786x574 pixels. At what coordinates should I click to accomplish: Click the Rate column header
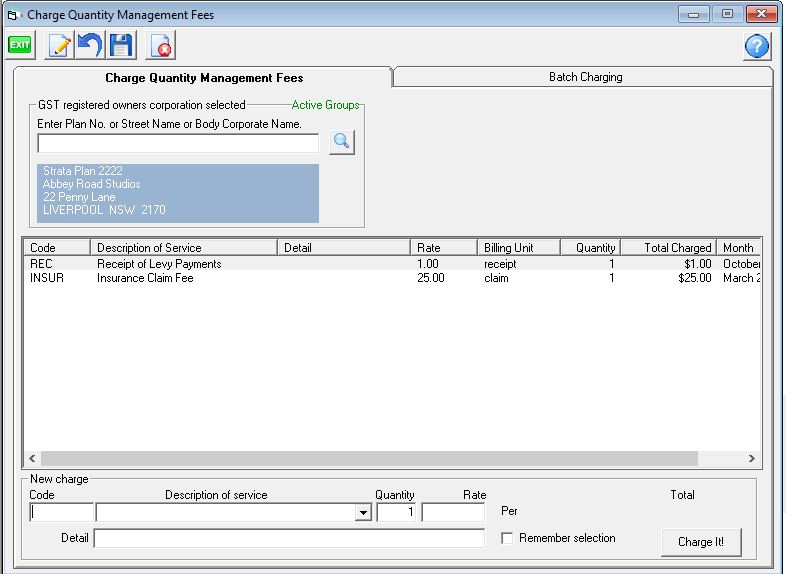coord(444,248)
